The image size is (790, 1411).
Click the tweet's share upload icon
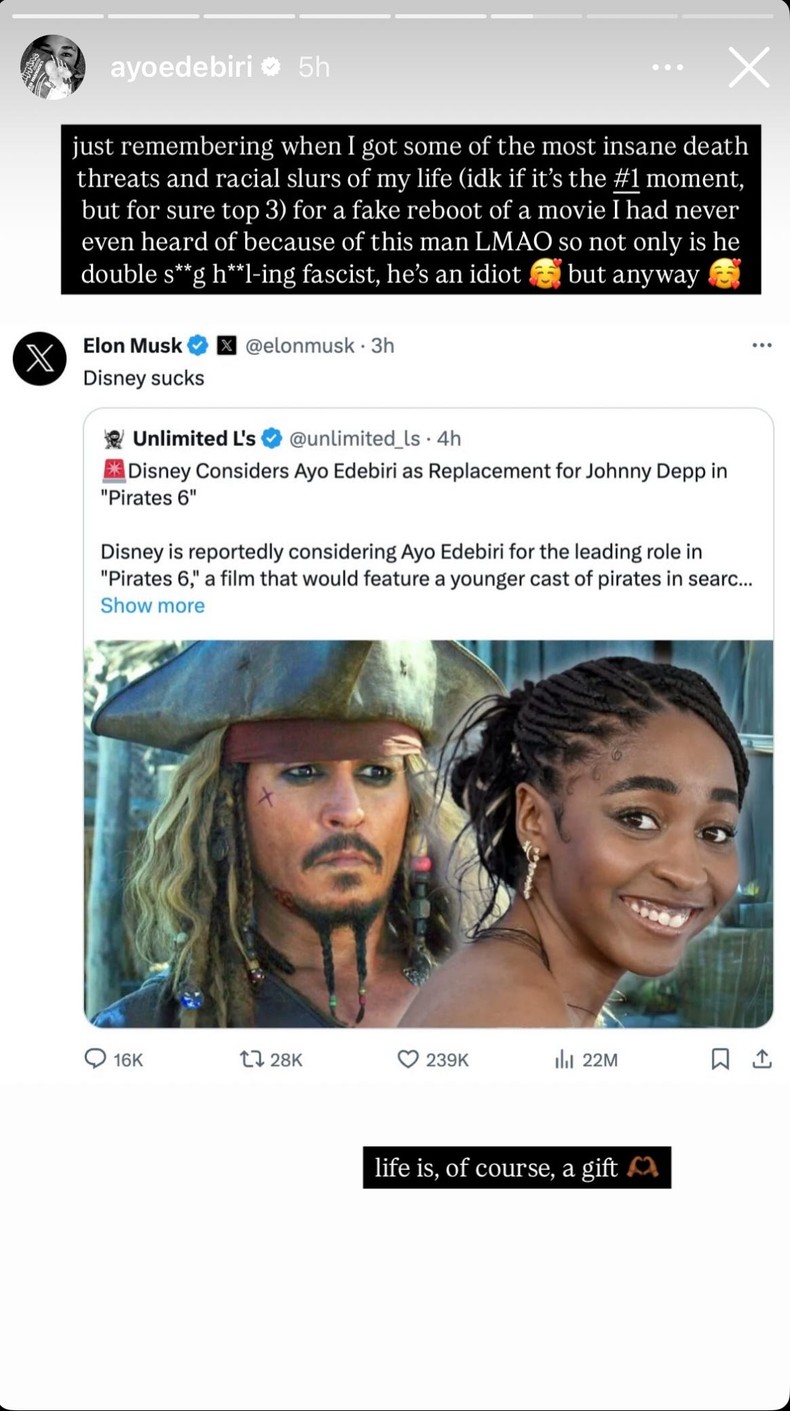point(762,1059)
